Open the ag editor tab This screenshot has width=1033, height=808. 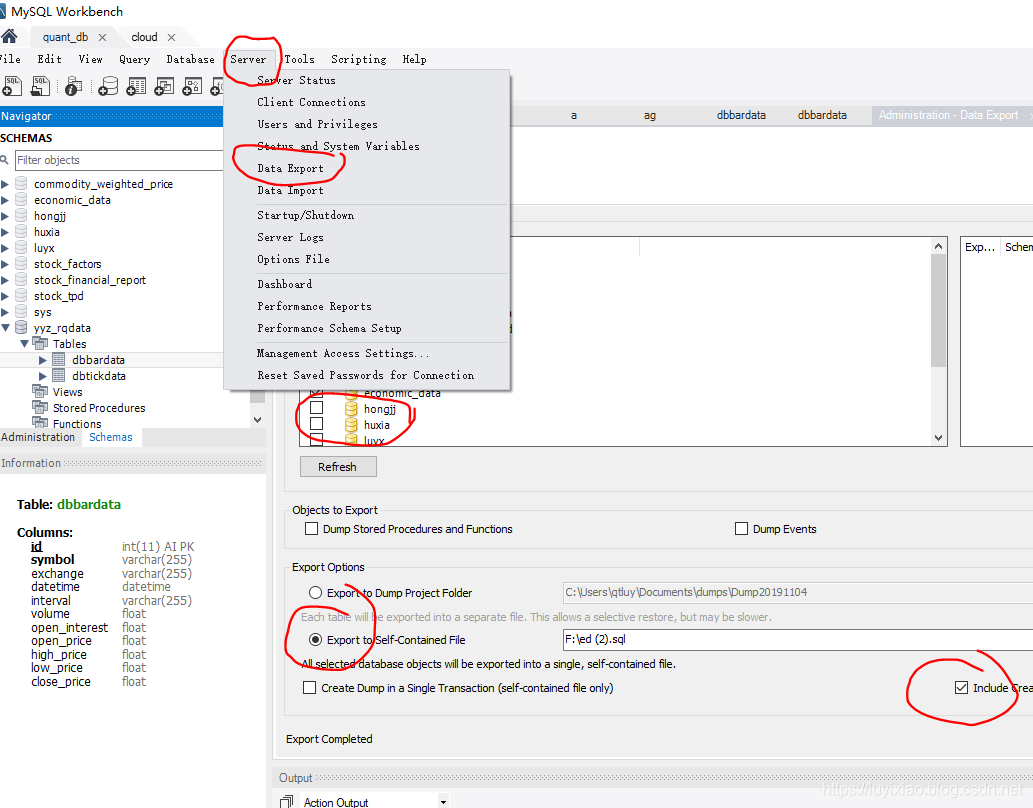(650, 115)
